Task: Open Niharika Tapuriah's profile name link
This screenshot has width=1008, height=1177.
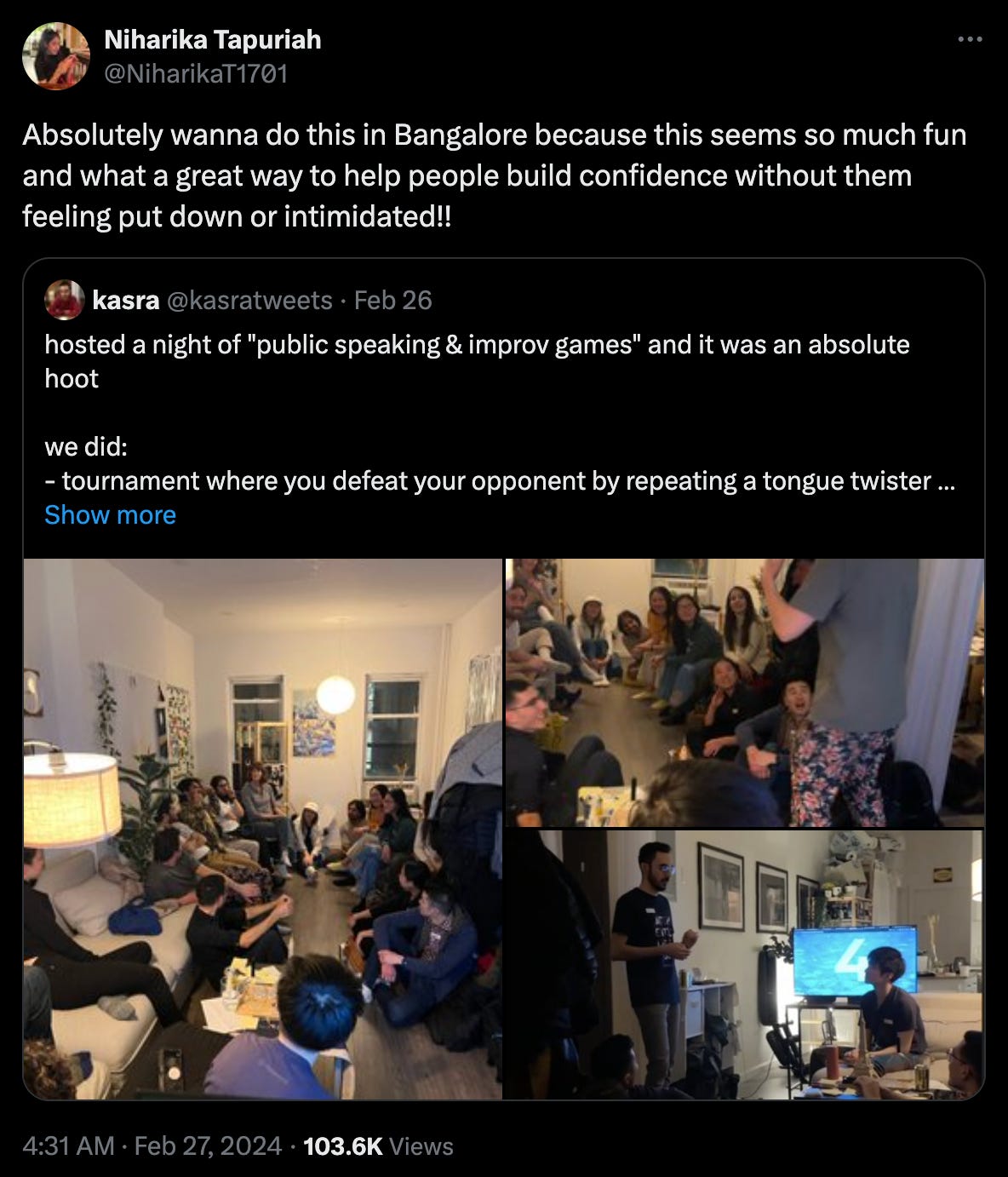Action: coord(212,39)
